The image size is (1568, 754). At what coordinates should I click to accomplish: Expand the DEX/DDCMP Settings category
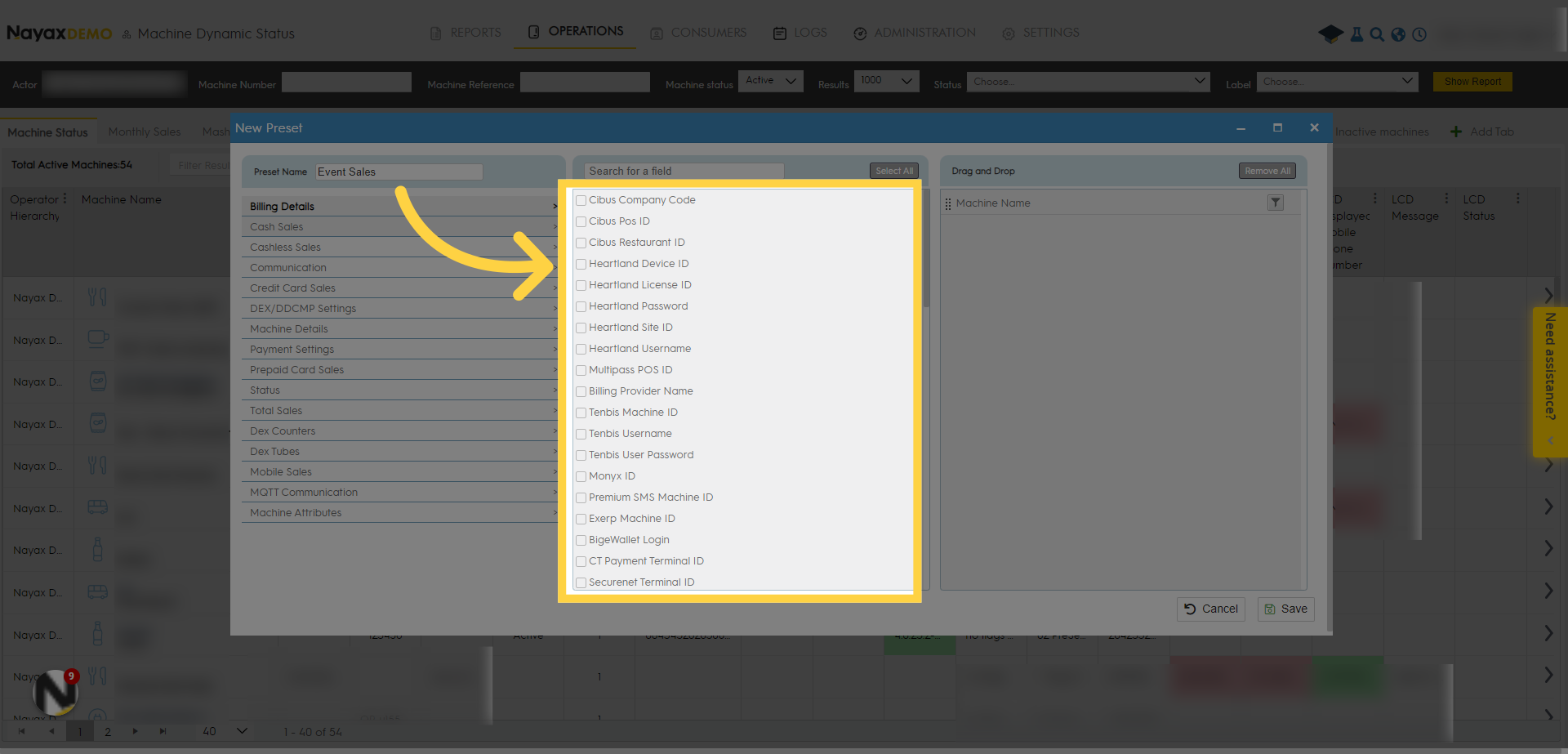(400, 309)
